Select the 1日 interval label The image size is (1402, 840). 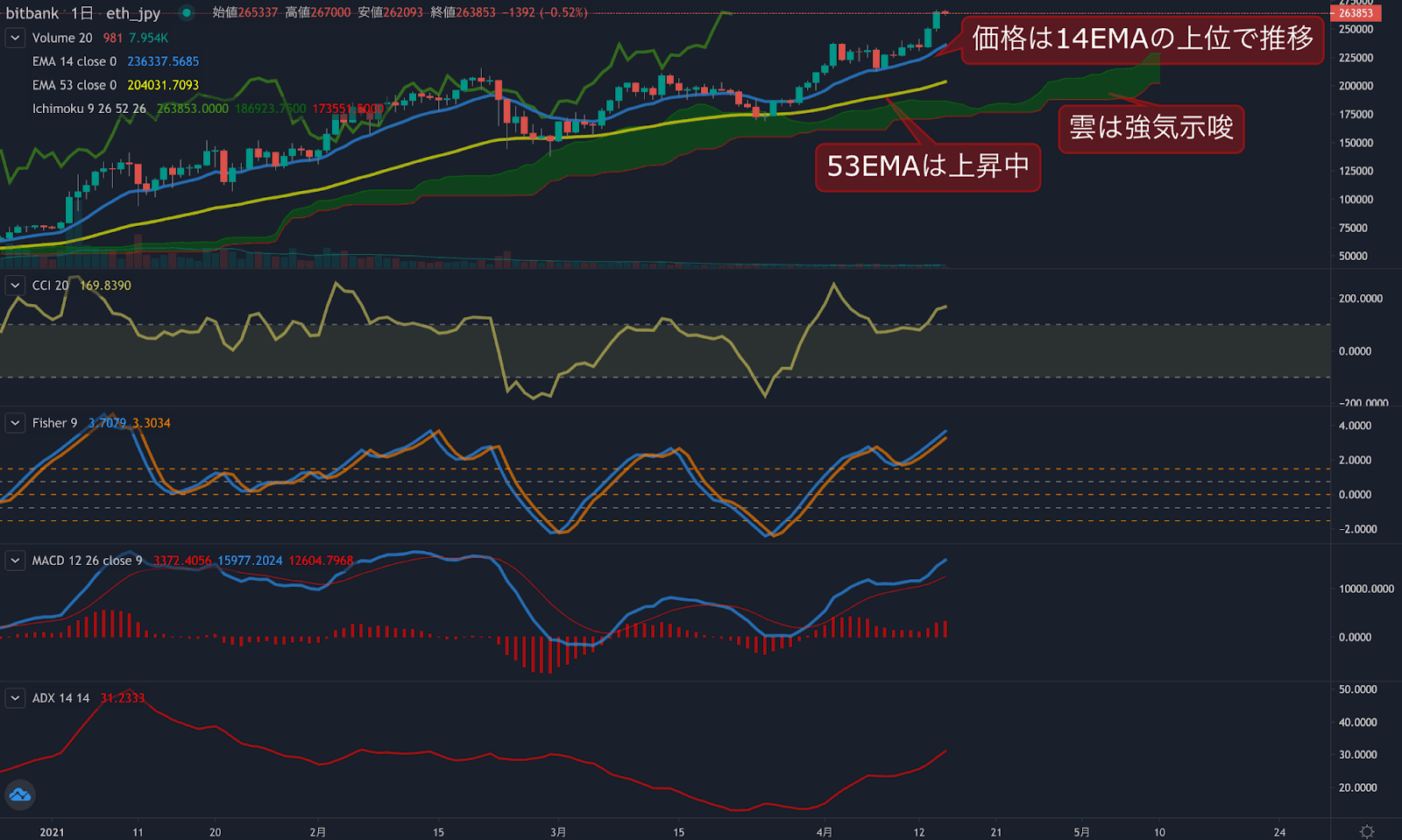click(x=82, y=13)
